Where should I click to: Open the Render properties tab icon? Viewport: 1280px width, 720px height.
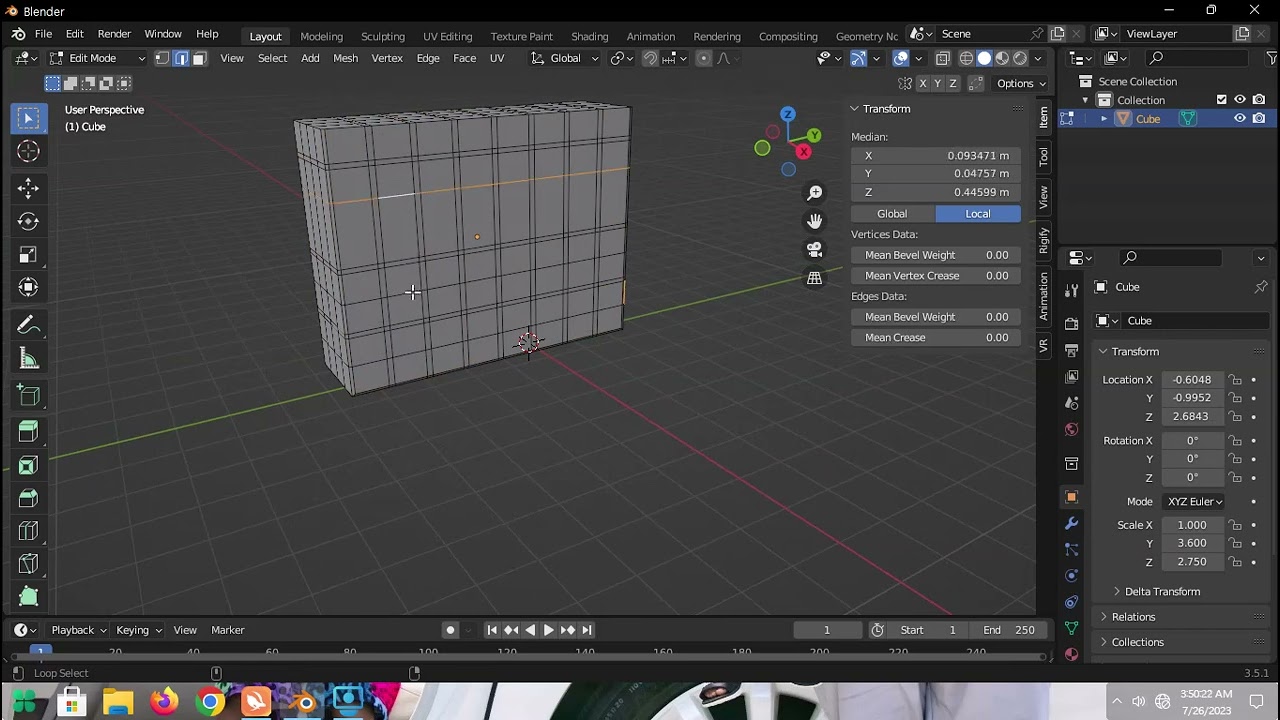pos(1072,324)
